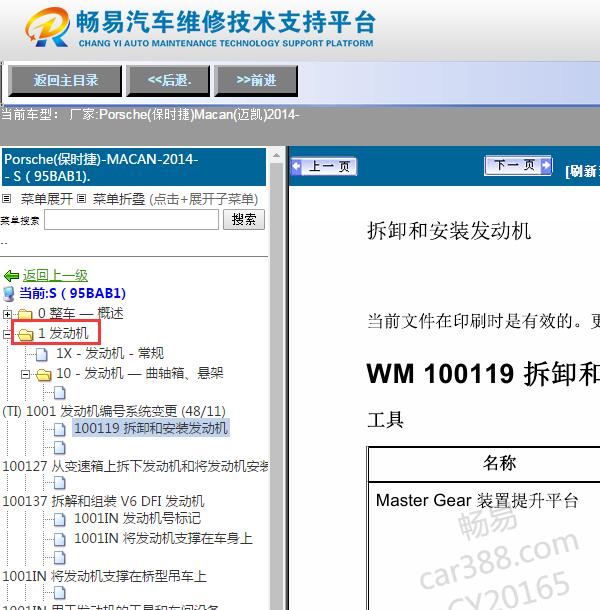Click the left arrow icon on 上一页

296,167
